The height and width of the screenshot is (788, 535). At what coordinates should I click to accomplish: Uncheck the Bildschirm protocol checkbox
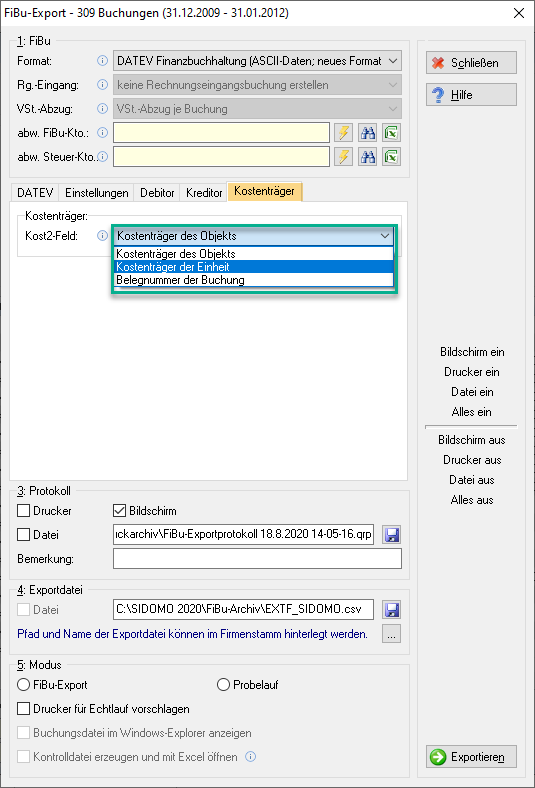point(120,511)
